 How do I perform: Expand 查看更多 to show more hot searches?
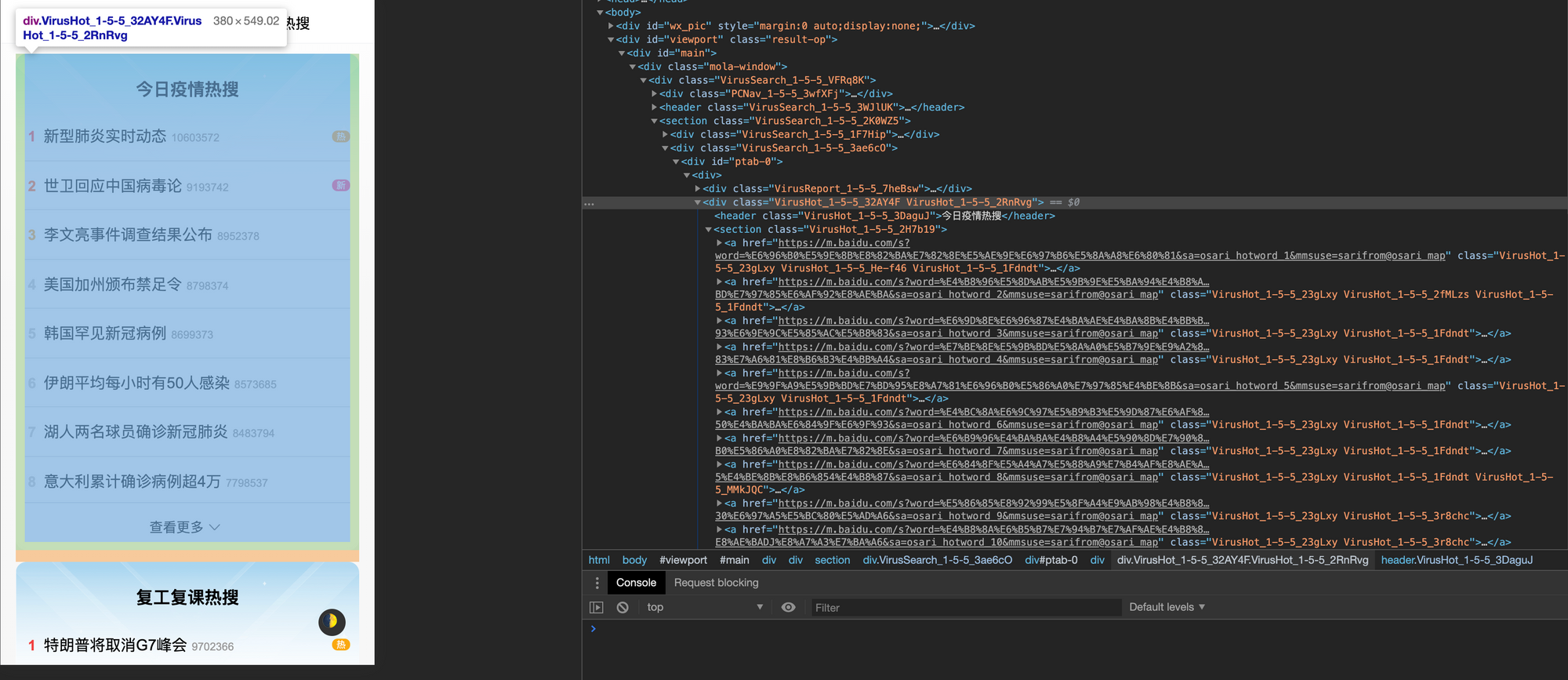click(185, 527)
